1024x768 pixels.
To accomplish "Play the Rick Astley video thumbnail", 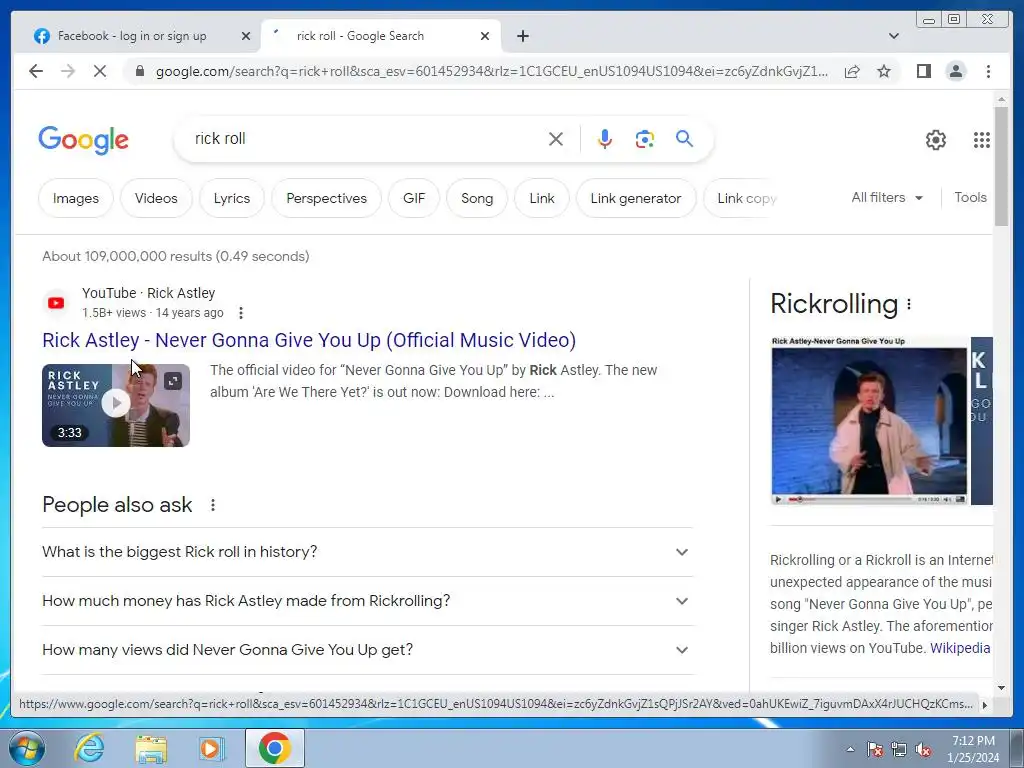I will [x=116, y=405].
